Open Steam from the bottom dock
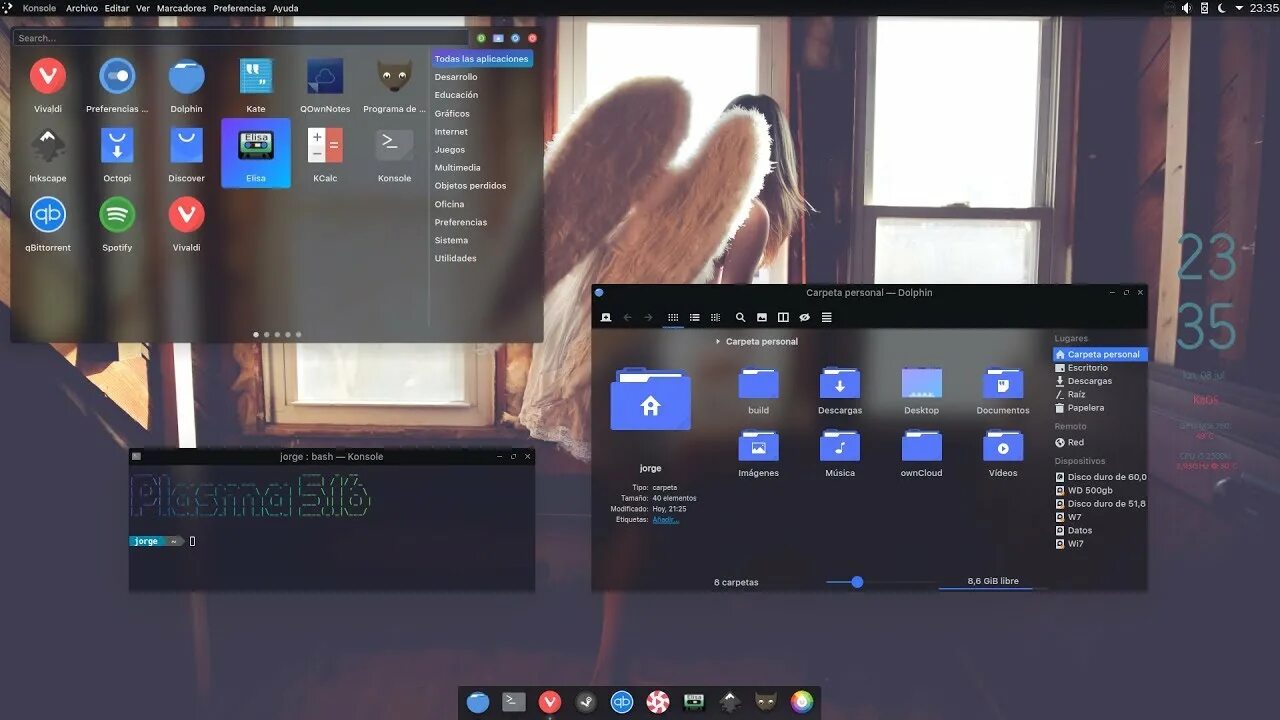The height and width of the screenshot is (720, 1280). pyautogui.click(x=586, y=702)
